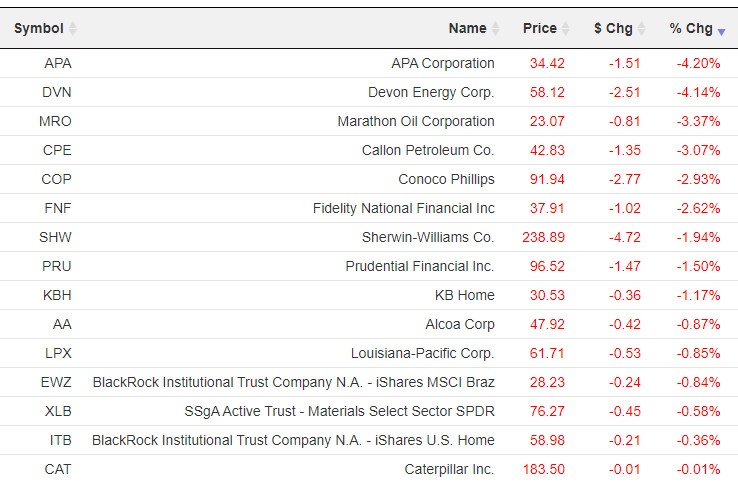The height and width of the screenshot is (482, 738).
Task: Open the APA ticker symbol
Action: click(x=58, y=63)
